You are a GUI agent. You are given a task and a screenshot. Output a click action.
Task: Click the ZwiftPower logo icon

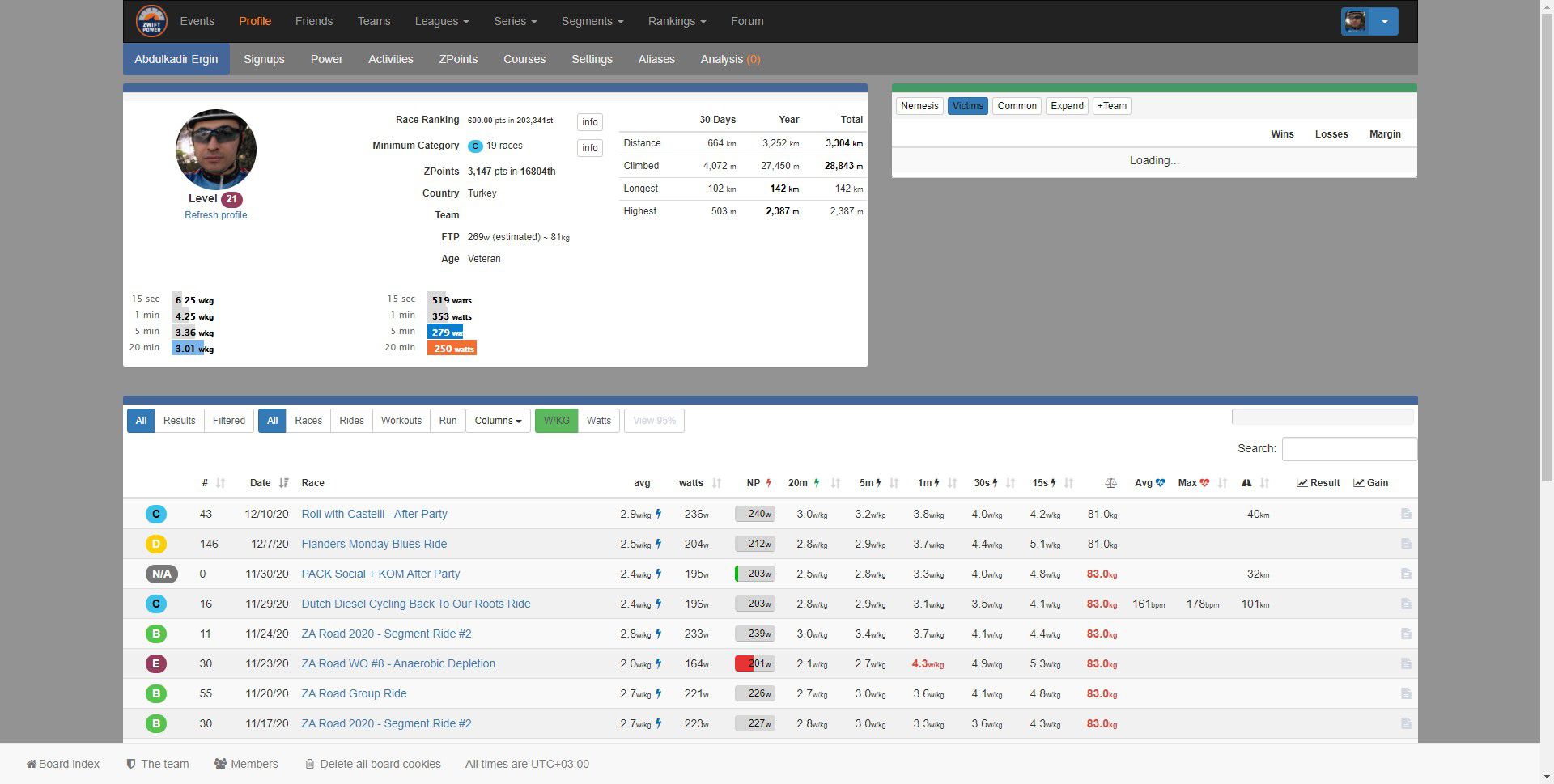point(151,21)
